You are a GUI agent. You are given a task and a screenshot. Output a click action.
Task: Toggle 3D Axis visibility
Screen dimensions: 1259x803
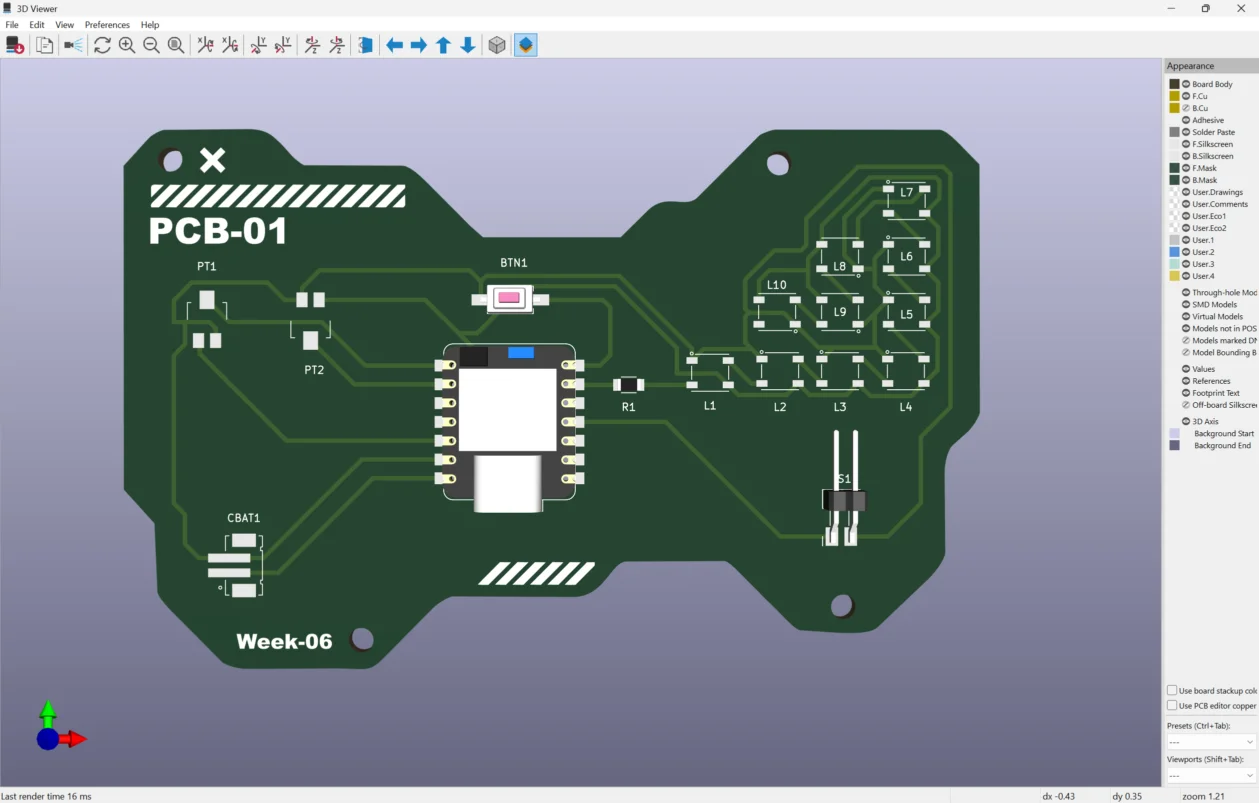1186,422
